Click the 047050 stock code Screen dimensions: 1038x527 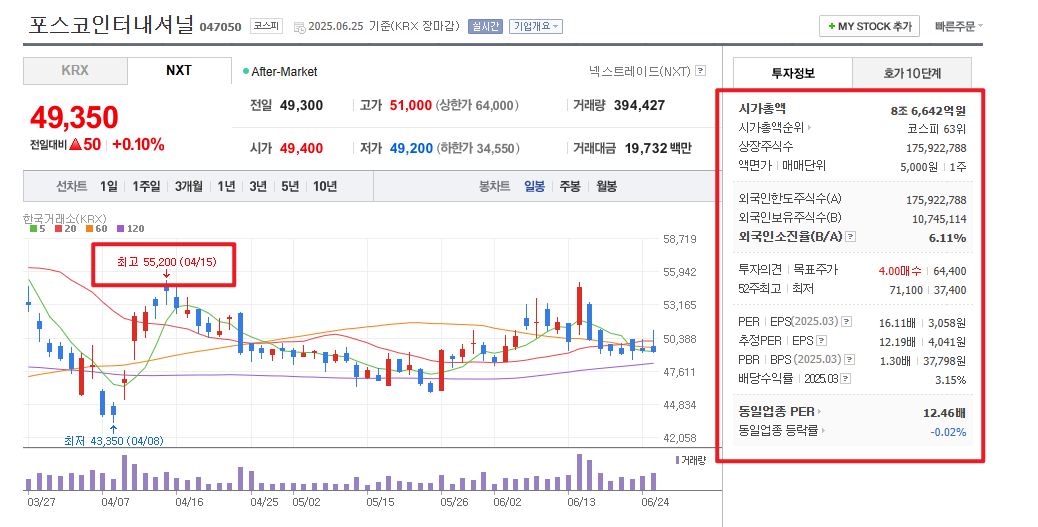[x=220, y=27]
